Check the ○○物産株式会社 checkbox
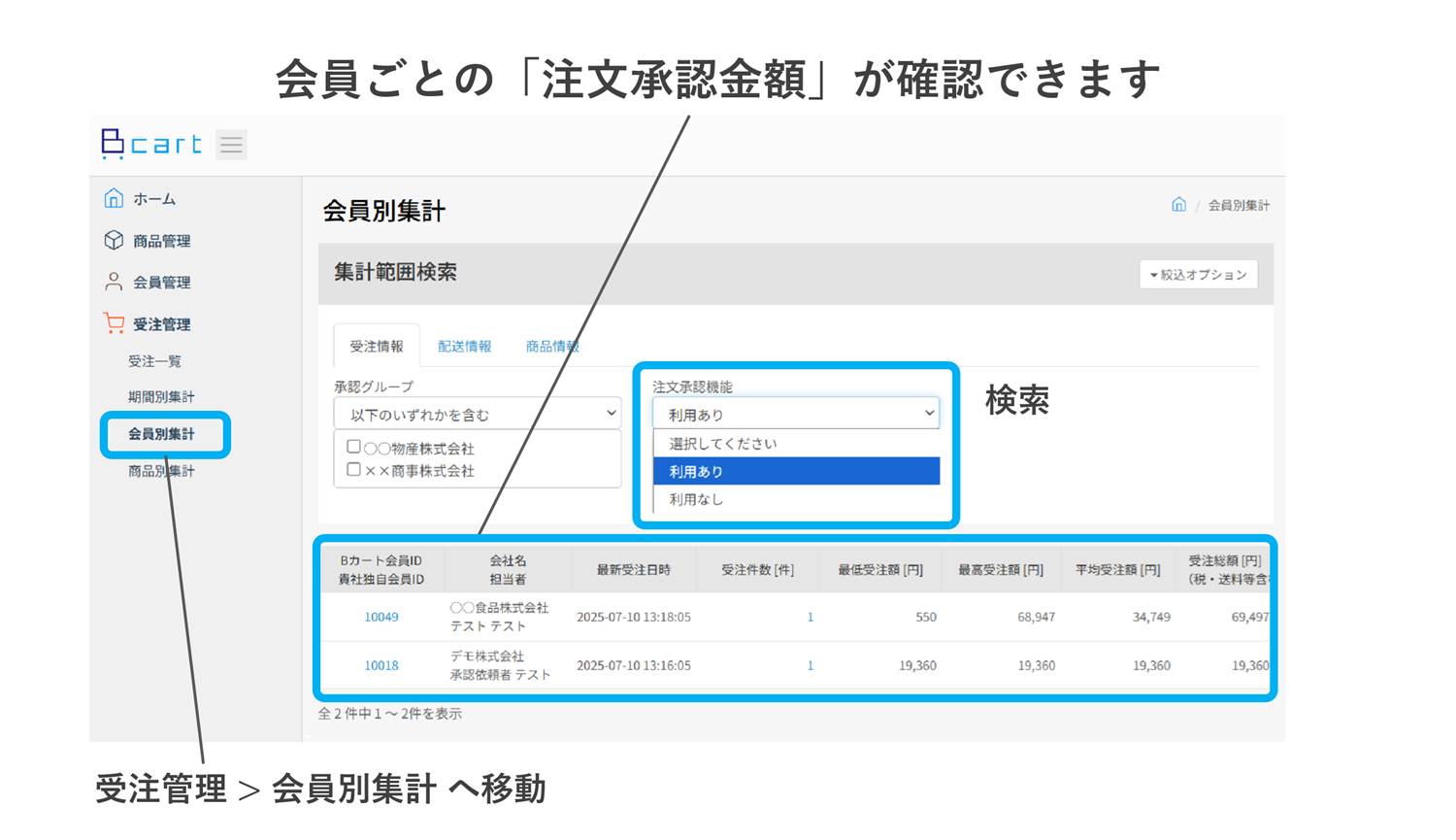Image resolution: width=1456 pixels, height=840 pixels. pyautogui.click(x=354, y=448)
